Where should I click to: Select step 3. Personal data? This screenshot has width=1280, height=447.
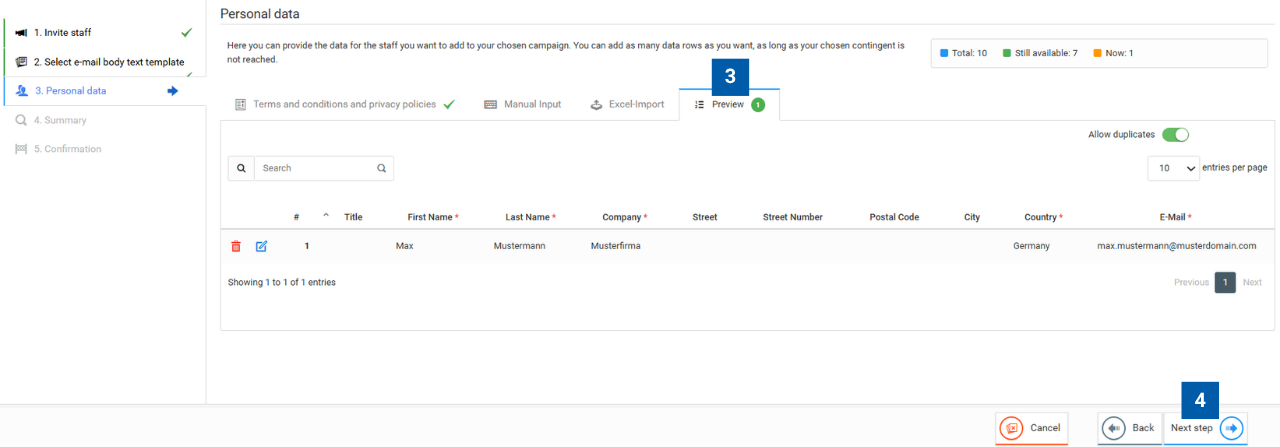click(105, 91)
